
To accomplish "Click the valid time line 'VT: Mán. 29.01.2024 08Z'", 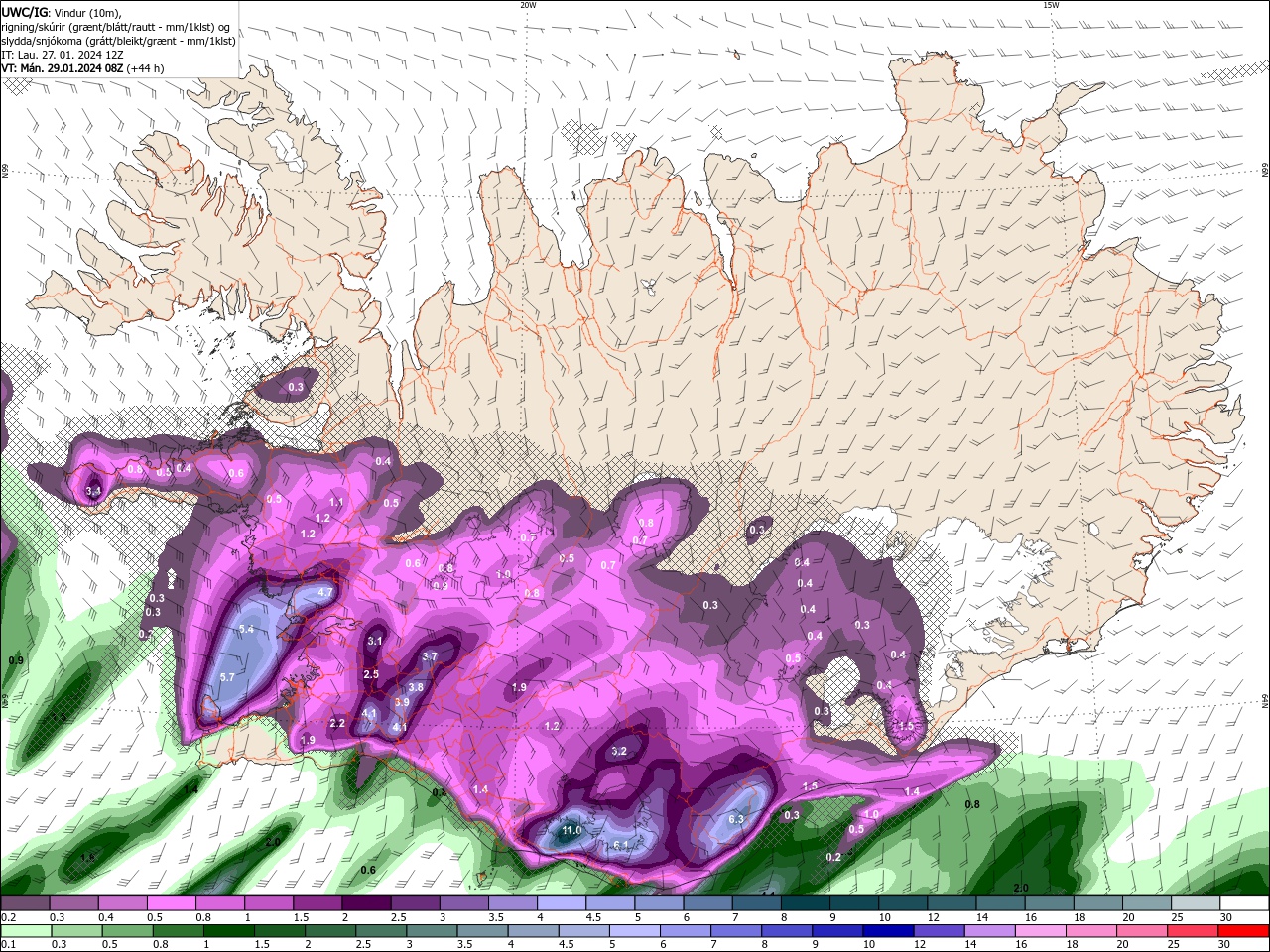I will coord(63,68).
